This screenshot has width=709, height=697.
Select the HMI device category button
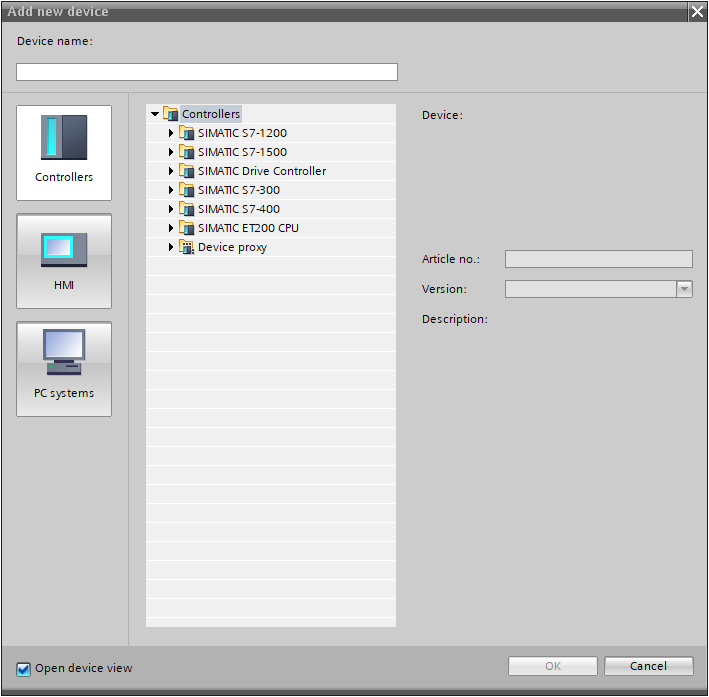pos(64,261)
